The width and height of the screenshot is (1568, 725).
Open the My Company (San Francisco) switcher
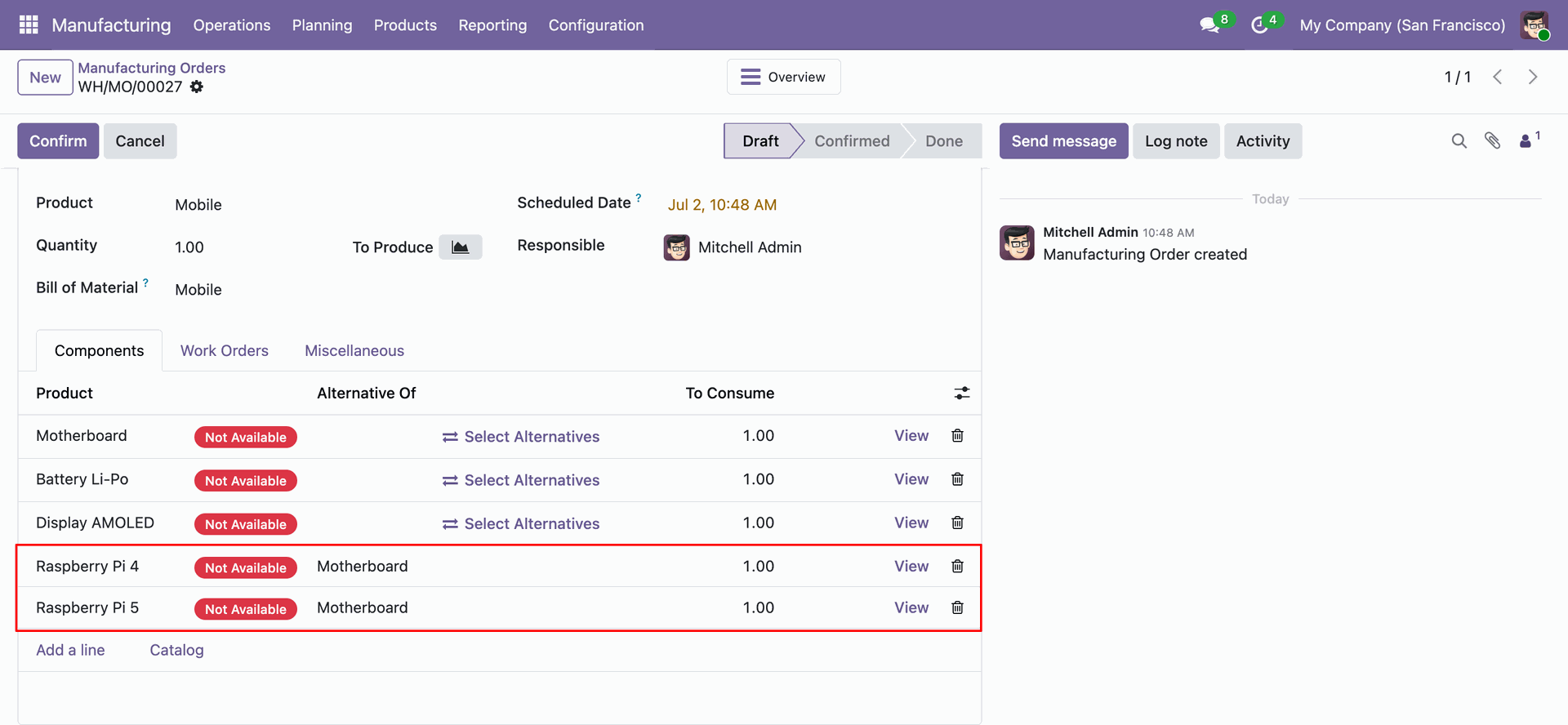[x=1402, y=25]
